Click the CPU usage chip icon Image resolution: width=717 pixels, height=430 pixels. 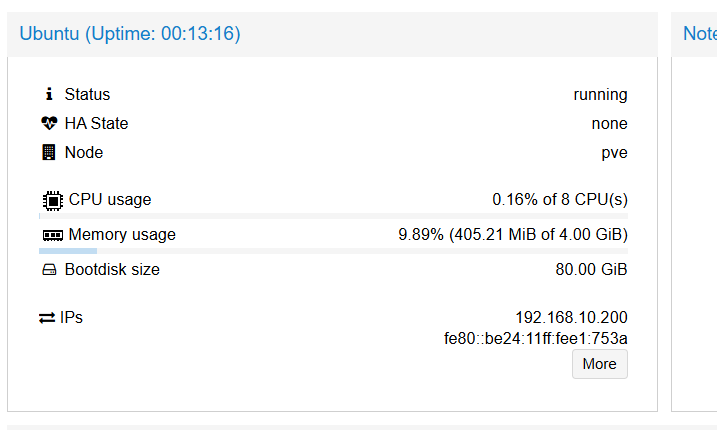[x=53, y=200]
